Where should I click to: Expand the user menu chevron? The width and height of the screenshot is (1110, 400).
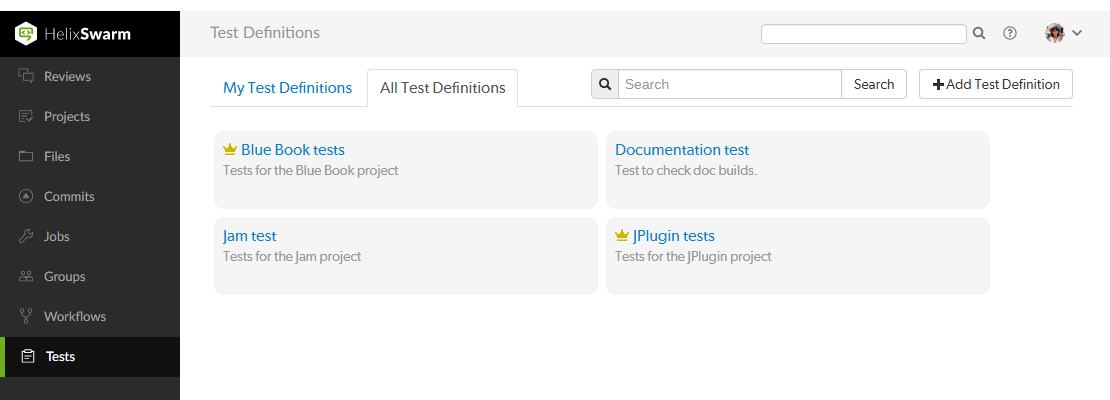[x=1077, y=33]
